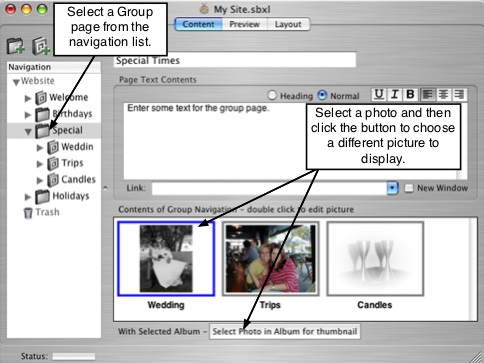Image resolution: width=484 pixels, height=363 pixels.
Task: Switch to the Layout tab
Action: [288, 24]
